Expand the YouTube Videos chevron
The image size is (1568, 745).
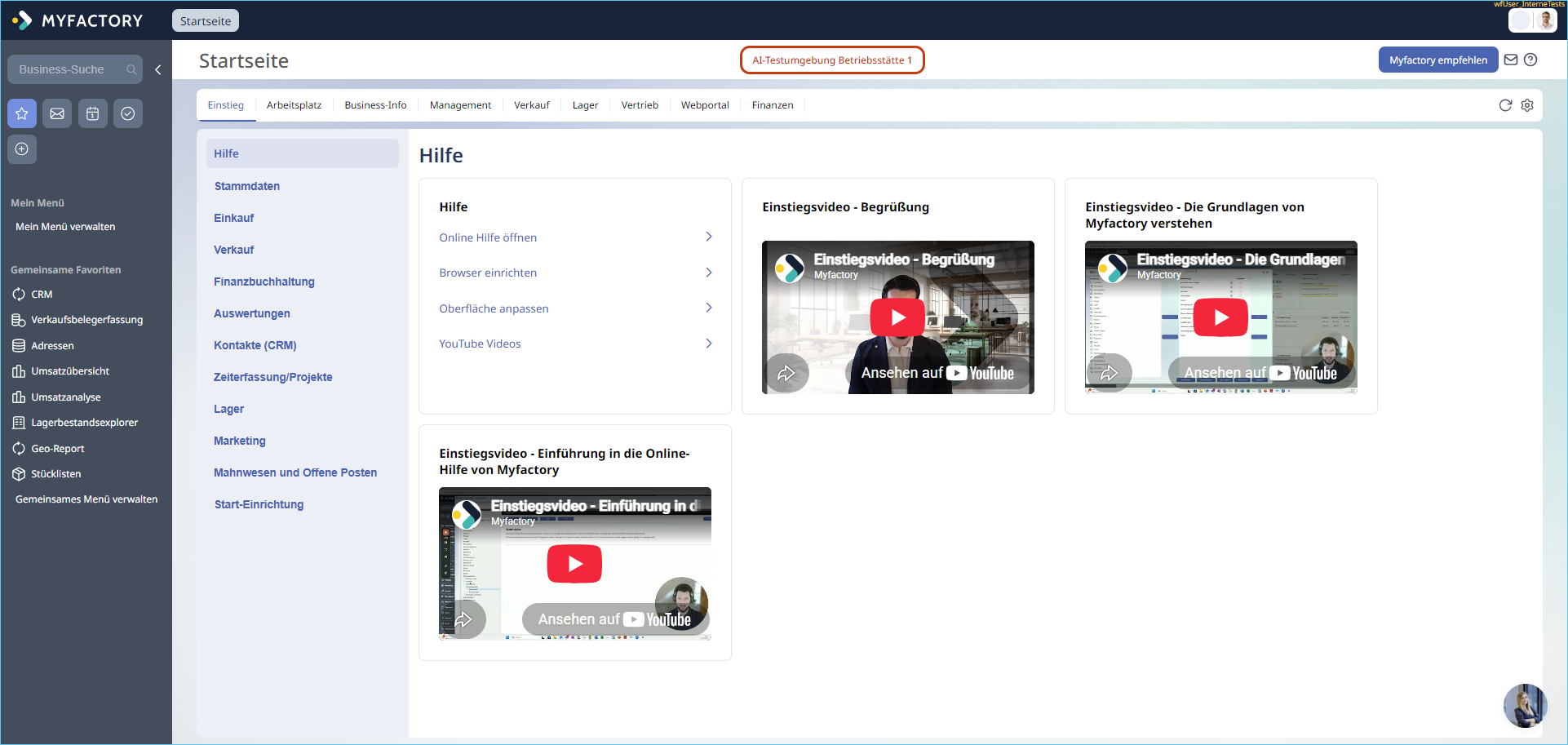pos(709,344)
